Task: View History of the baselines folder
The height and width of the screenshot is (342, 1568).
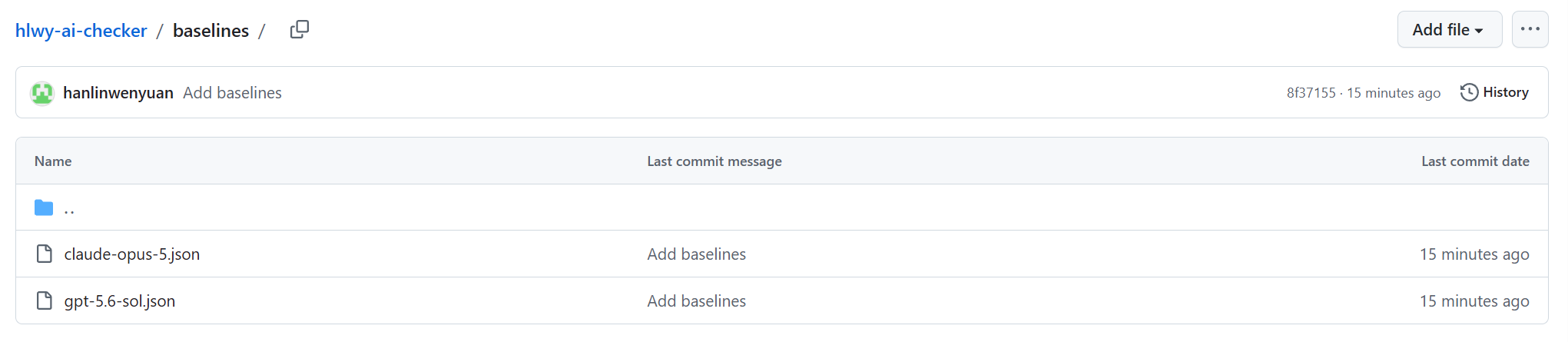Action: tap(1494, 92)
